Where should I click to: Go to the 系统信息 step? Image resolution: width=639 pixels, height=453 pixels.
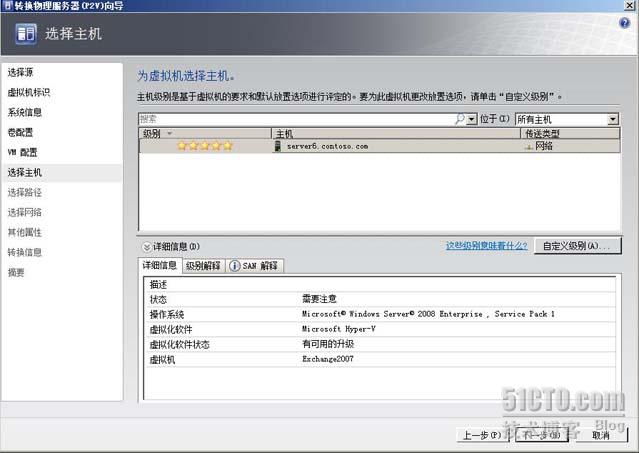pyautogui.click(x=24, y=112)
